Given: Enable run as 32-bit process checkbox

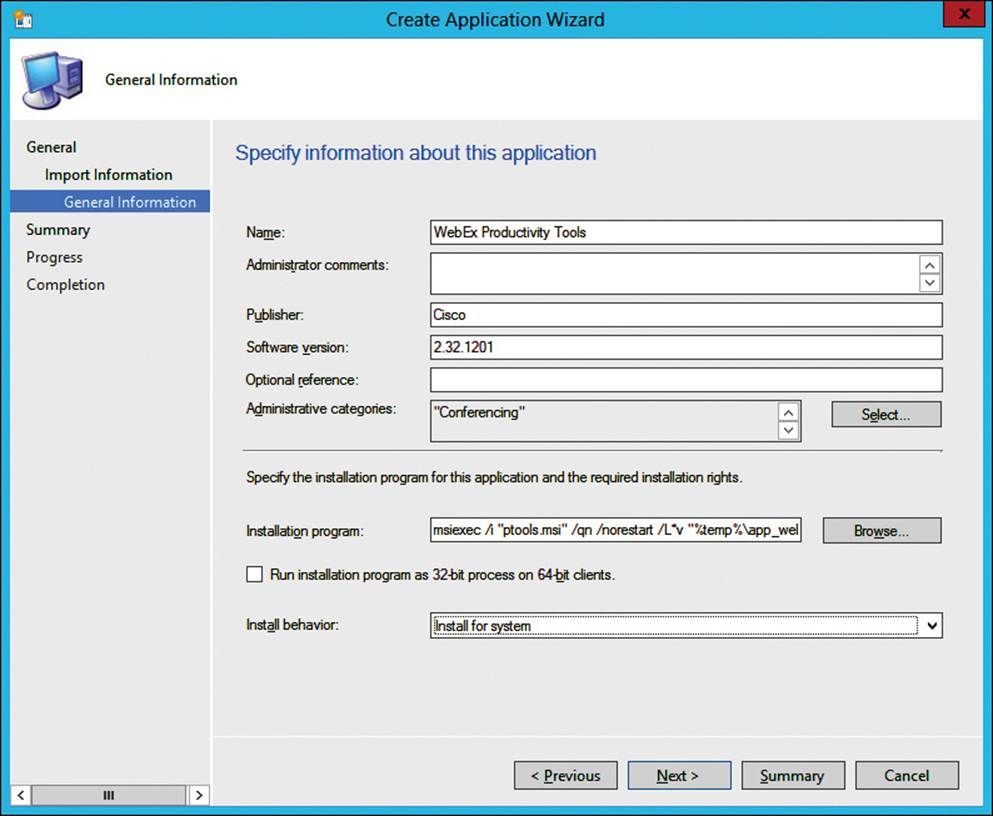Looking at the screenshot, I should (255, 574).
